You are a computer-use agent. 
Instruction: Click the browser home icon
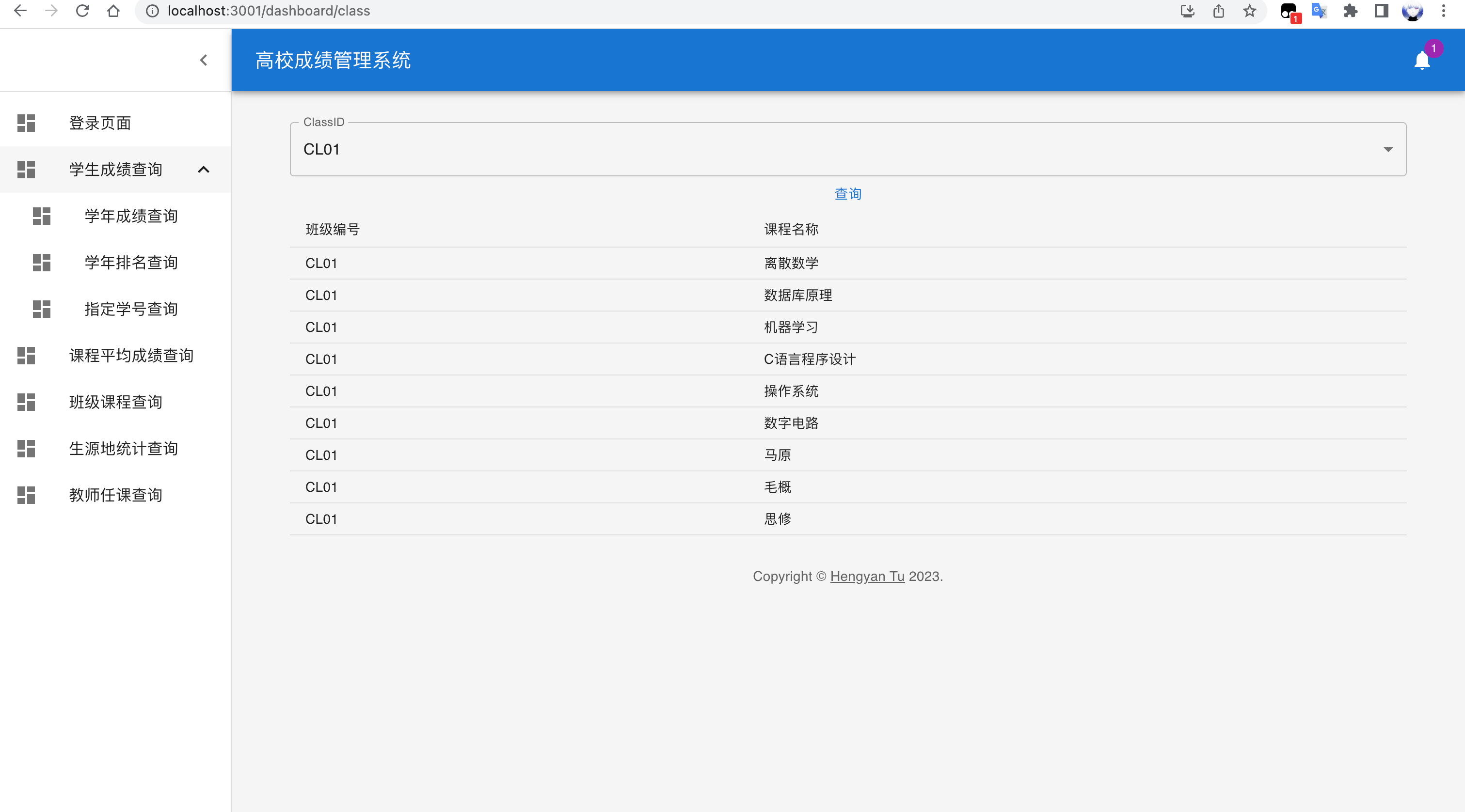pos(113,11)
